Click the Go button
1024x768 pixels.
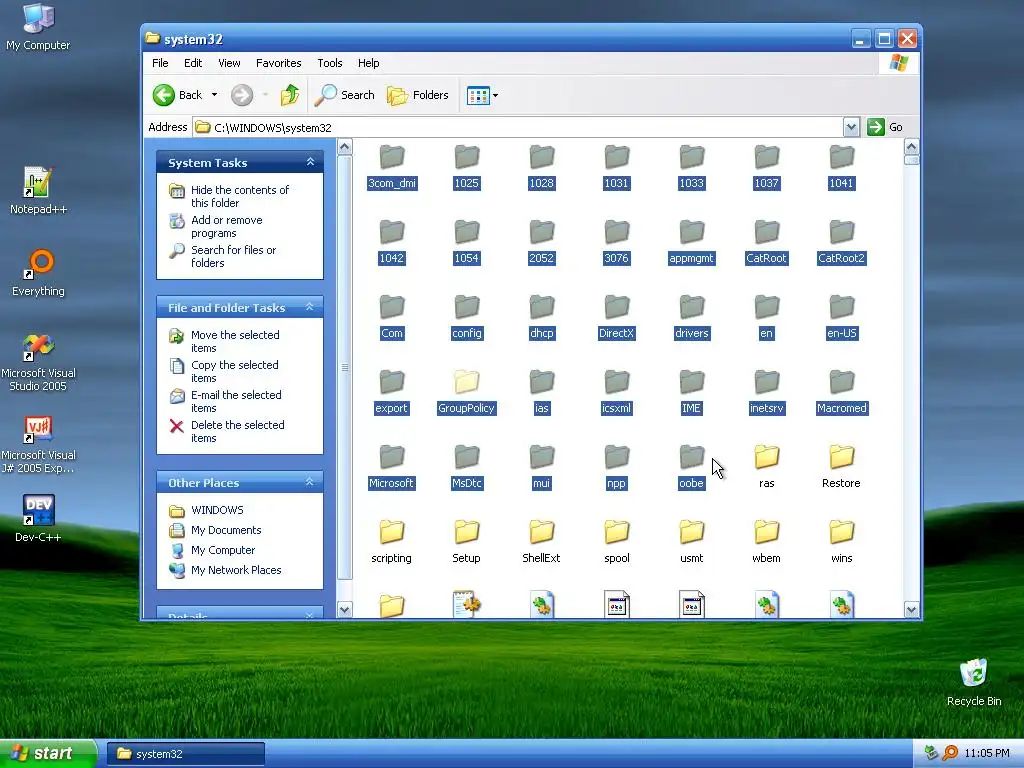point(885,127)
